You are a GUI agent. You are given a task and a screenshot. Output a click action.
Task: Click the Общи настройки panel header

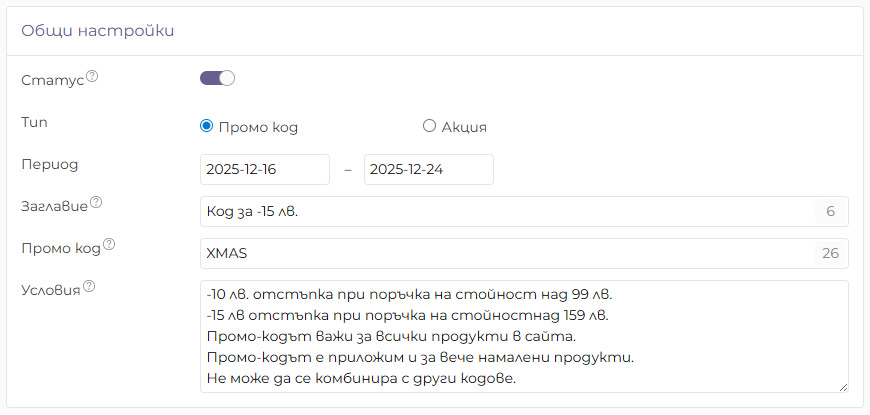pos(98,30)
